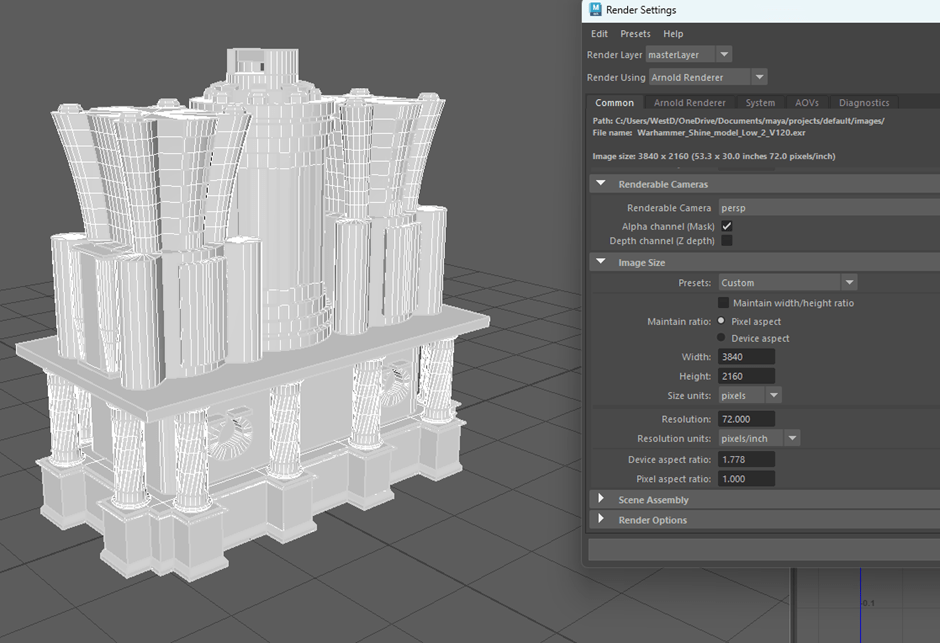Screen dimensions: 940x643
Task: Select the Device aspect radio button
Action: coord(721,338)
